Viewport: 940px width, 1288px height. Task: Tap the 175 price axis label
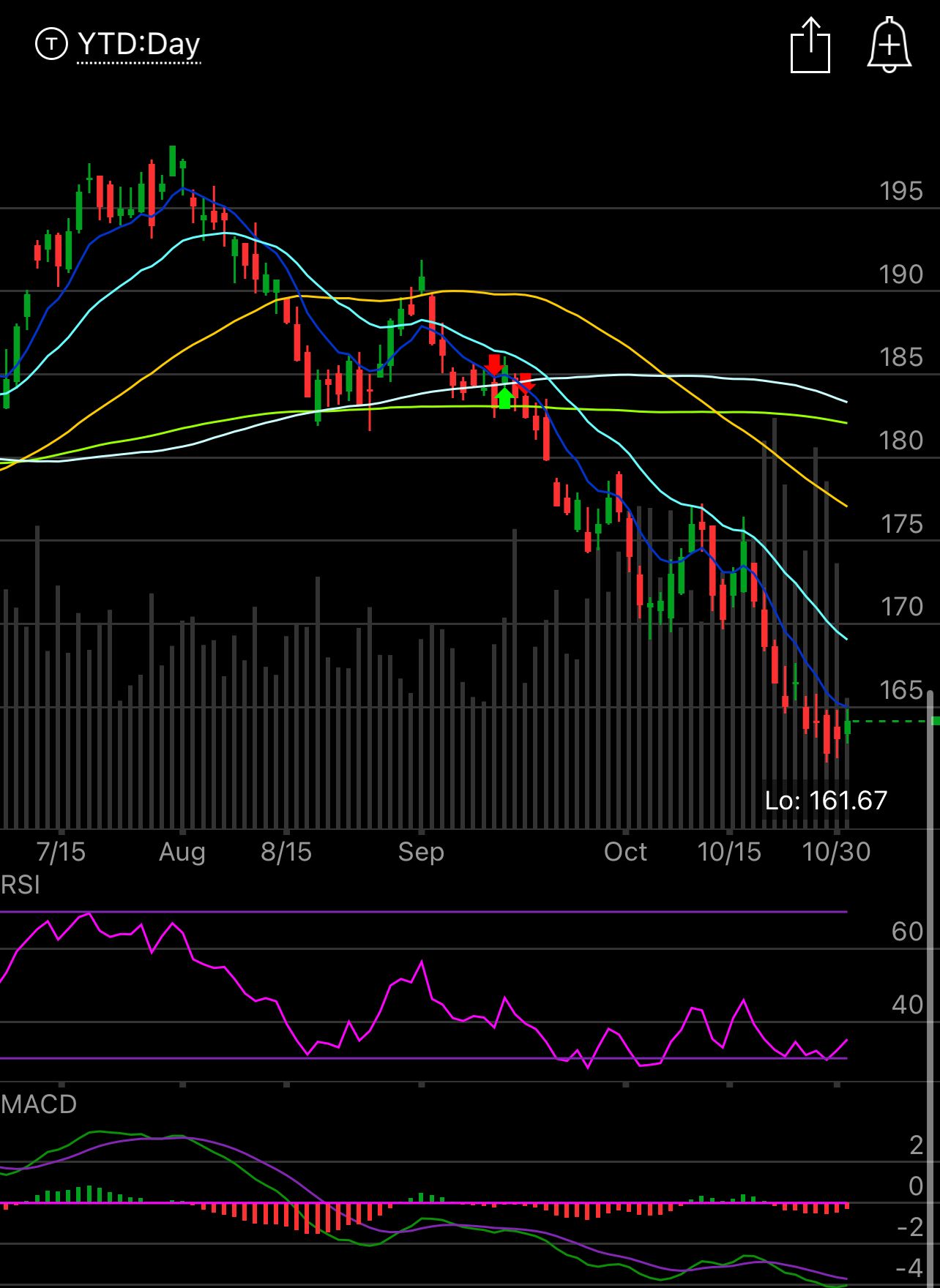(901, 524)
